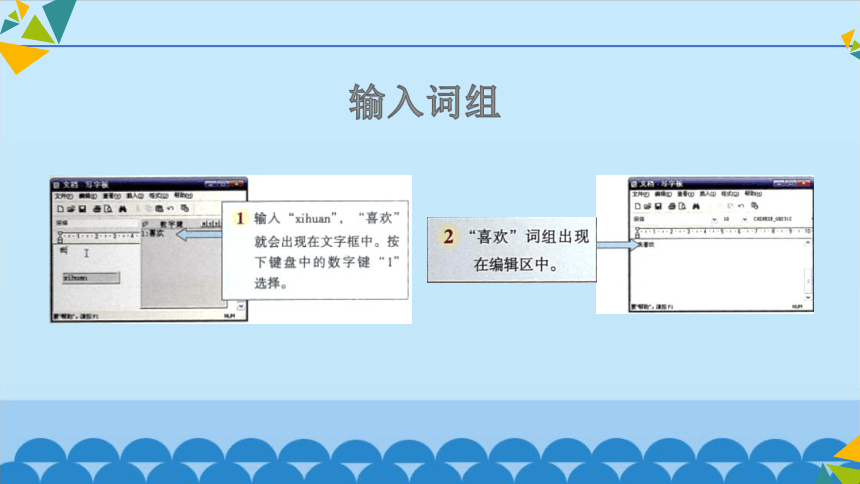This screenshot has width=860, height=484.
Task: Click the Paste icon in left WordPad window
Action: (x=159, y=209)
